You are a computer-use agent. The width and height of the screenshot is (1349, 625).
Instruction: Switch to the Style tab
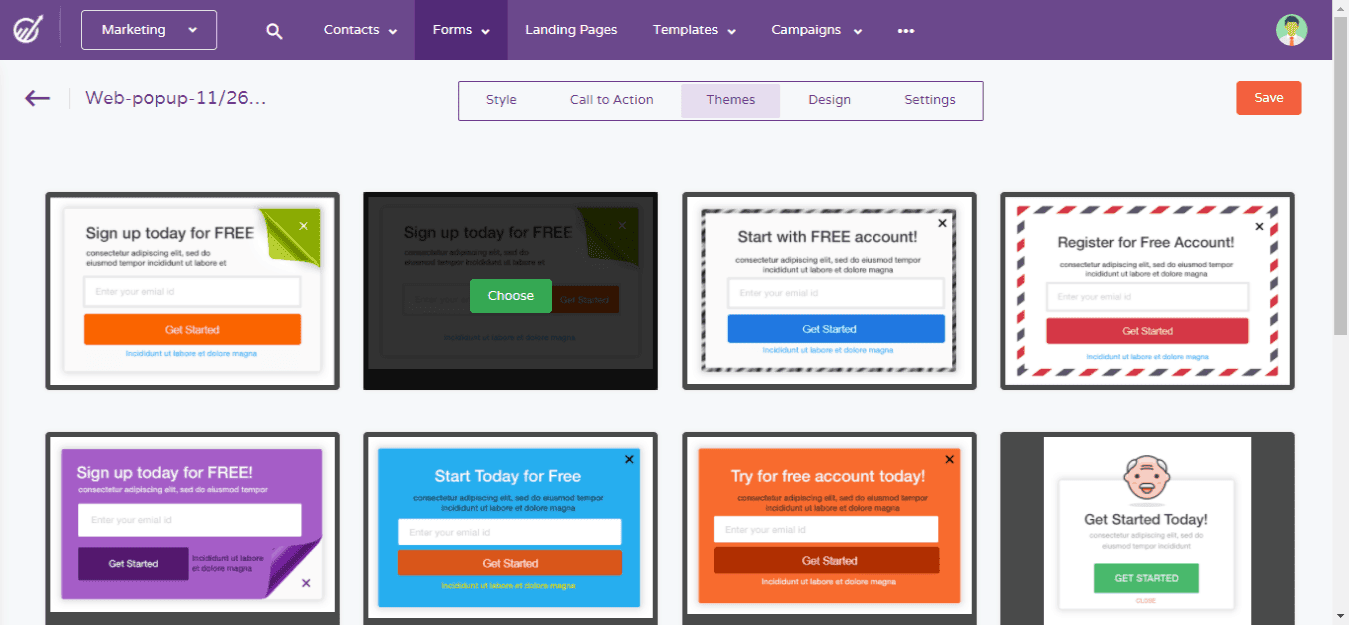point(501,100)
